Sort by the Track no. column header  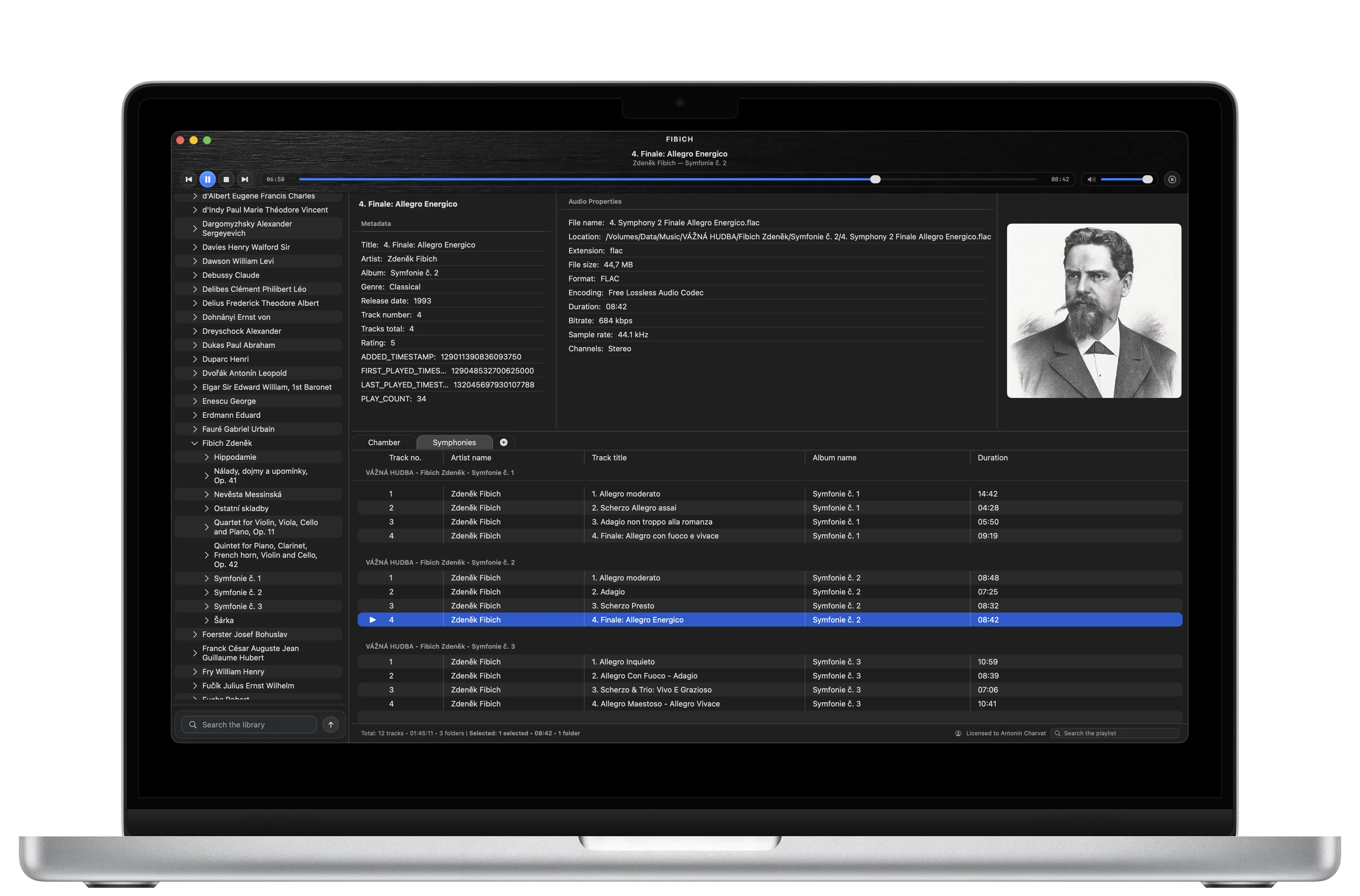pos(405,458)
